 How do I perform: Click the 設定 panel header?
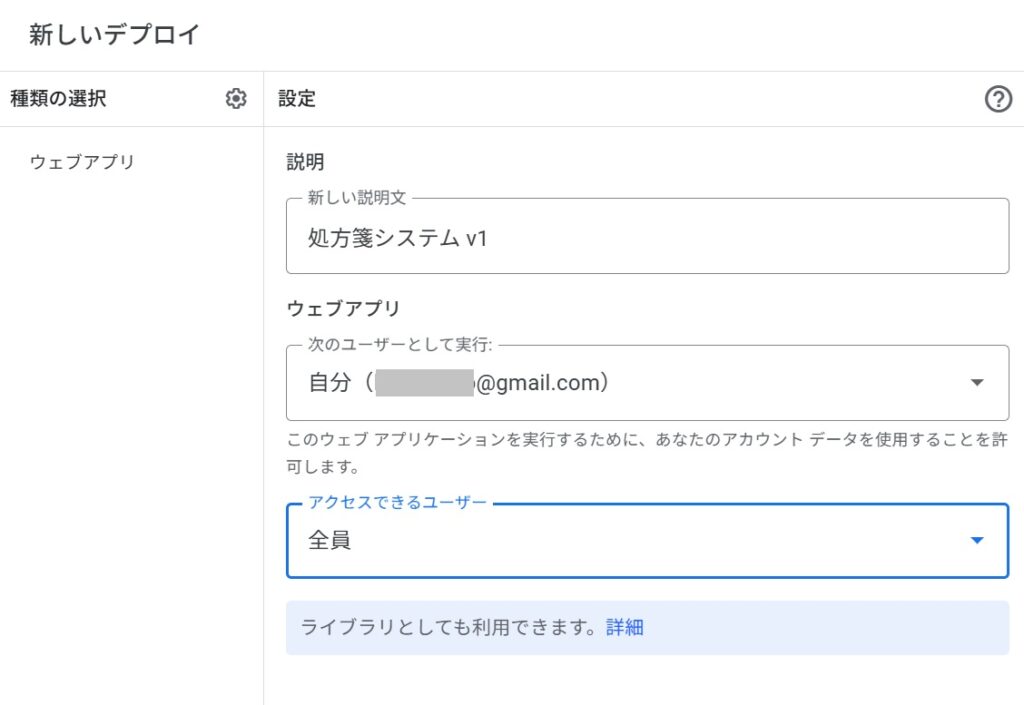click(x=297, y=99)
